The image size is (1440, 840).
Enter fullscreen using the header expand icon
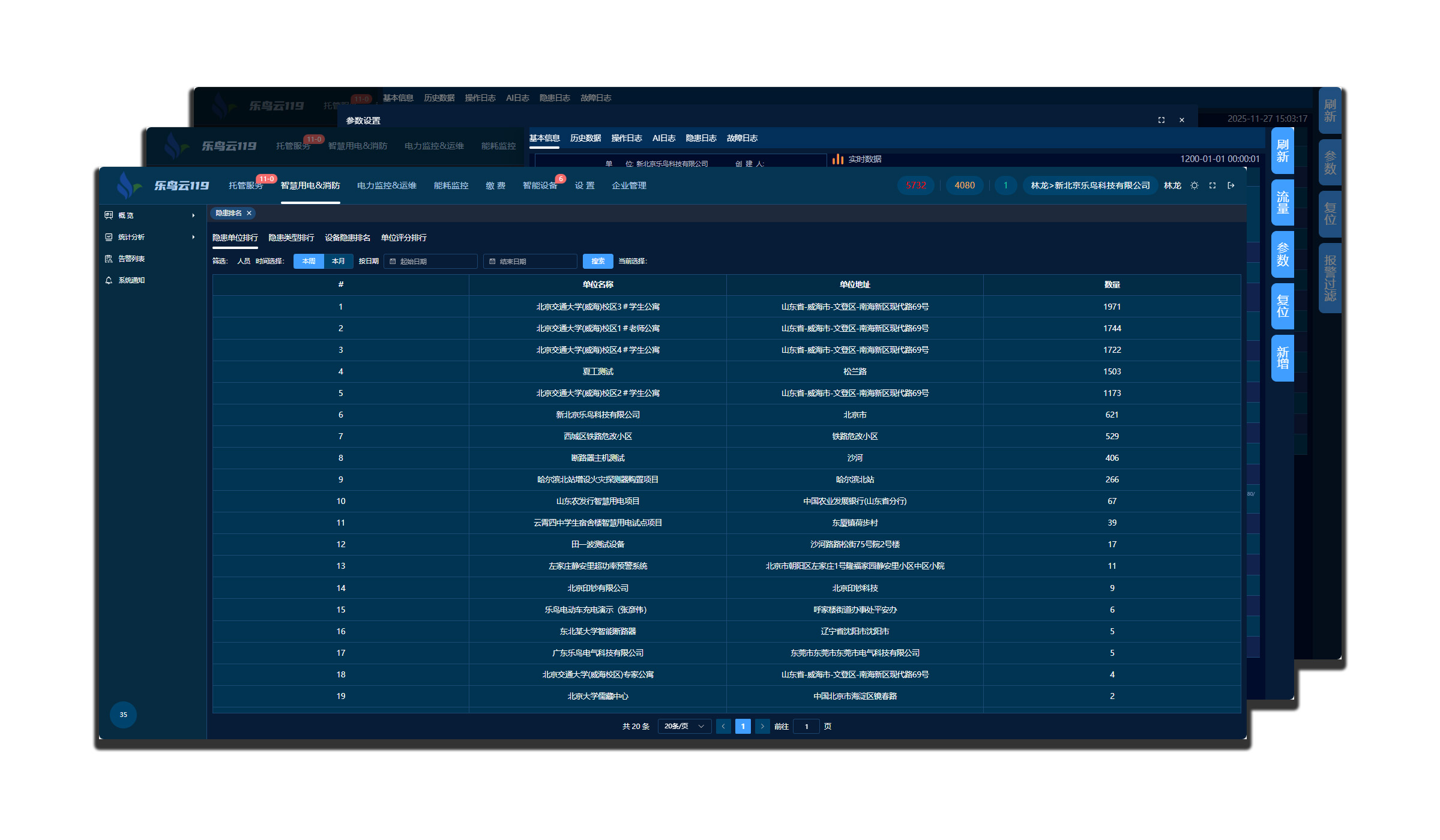pos(1212,185)
